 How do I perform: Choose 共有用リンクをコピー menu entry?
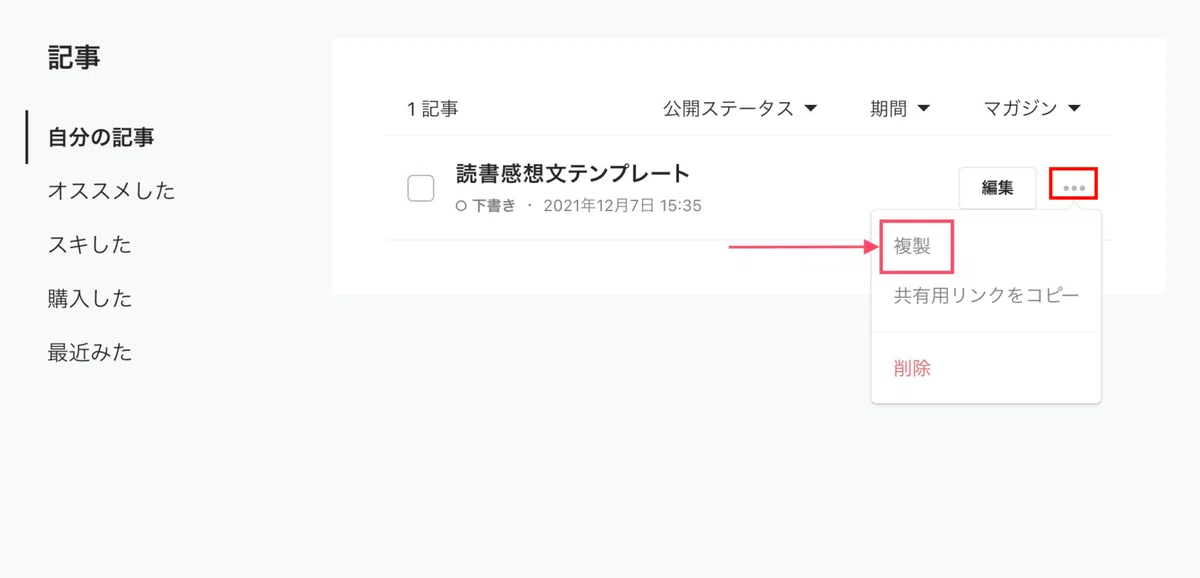pos(986,296)
